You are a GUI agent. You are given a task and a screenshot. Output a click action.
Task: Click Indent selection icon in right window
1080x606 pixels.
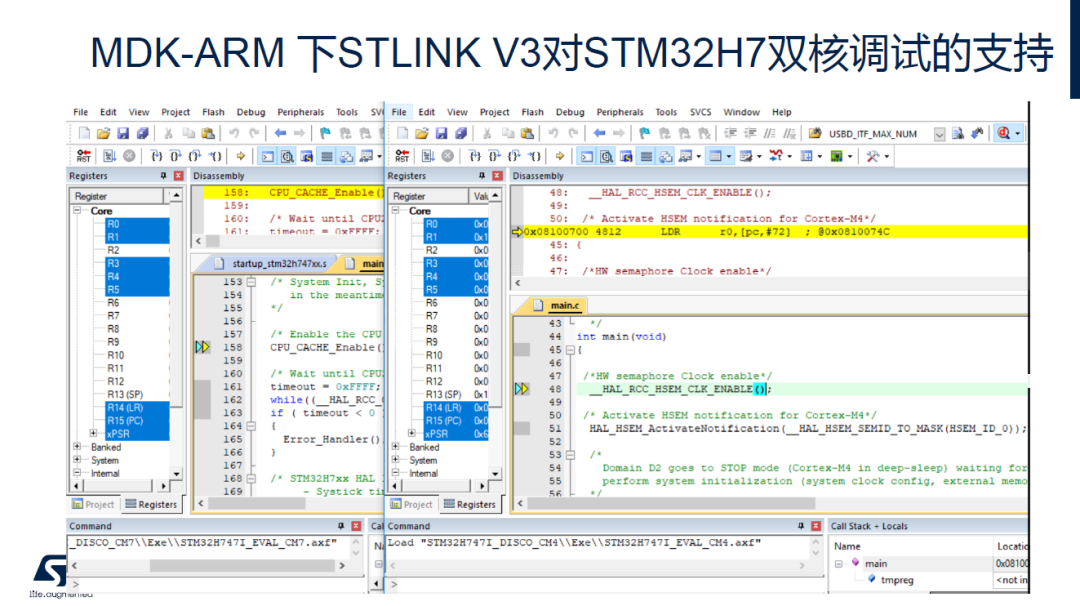point(731,134)
